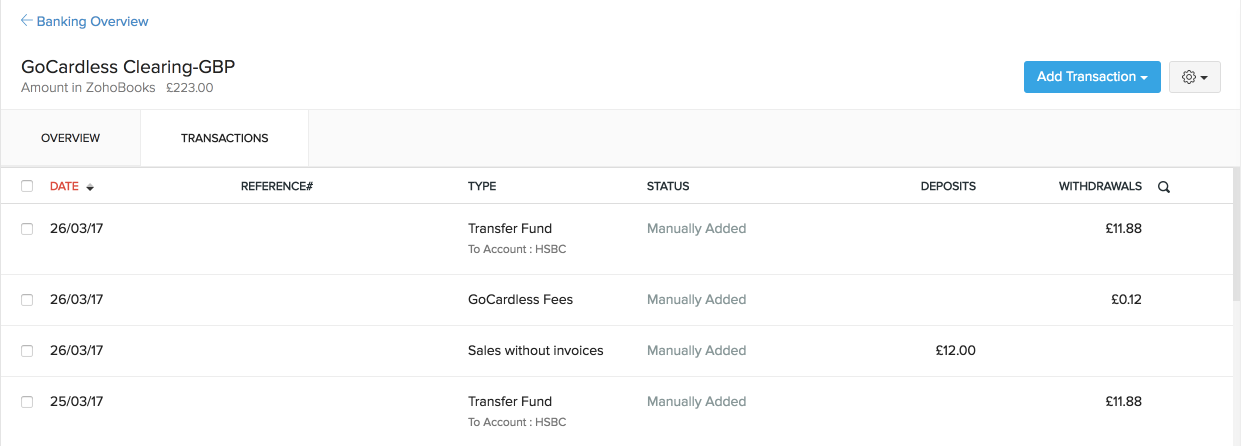
Task: Open the Sales without invoices transaction
Action: [536, 351]
